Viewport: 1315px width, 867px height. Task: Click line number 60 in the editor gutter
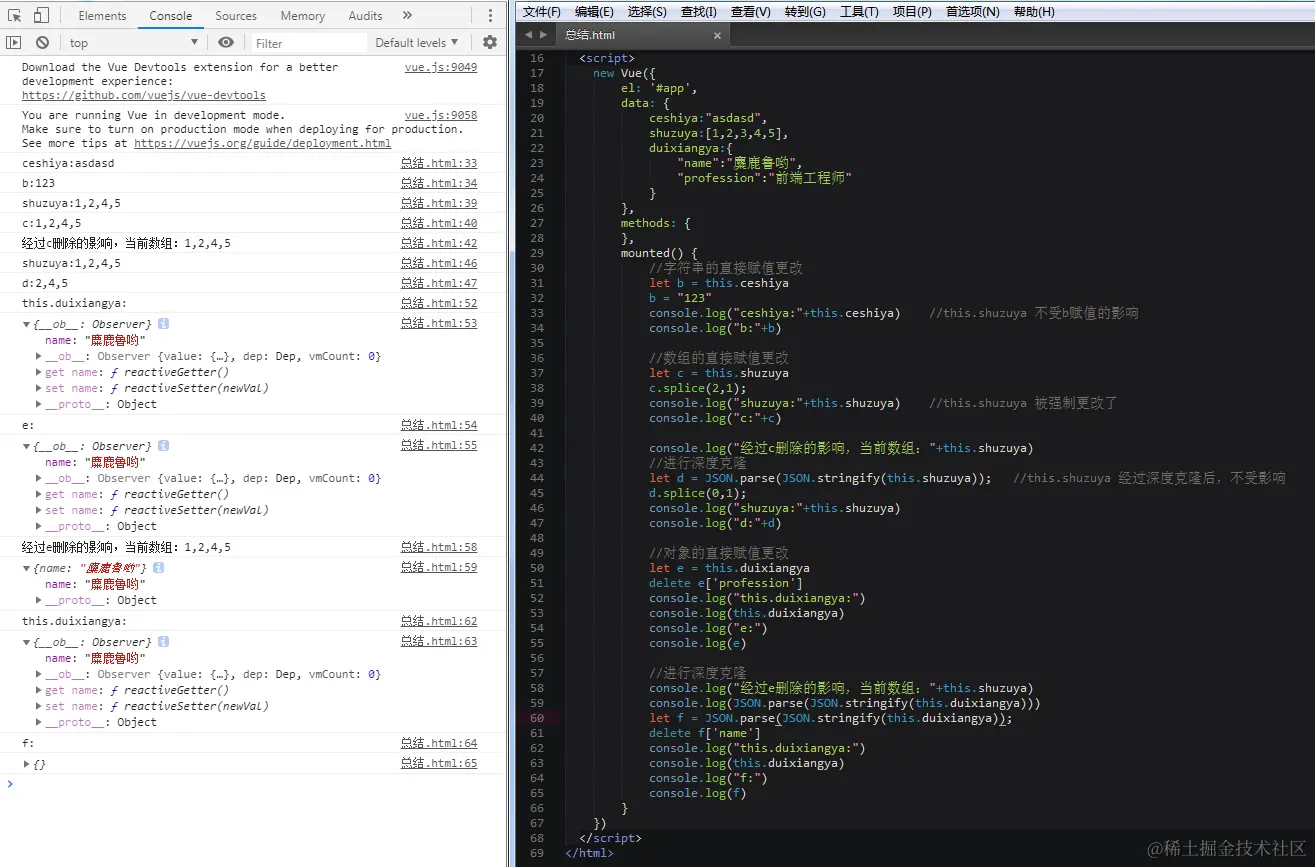537,718
